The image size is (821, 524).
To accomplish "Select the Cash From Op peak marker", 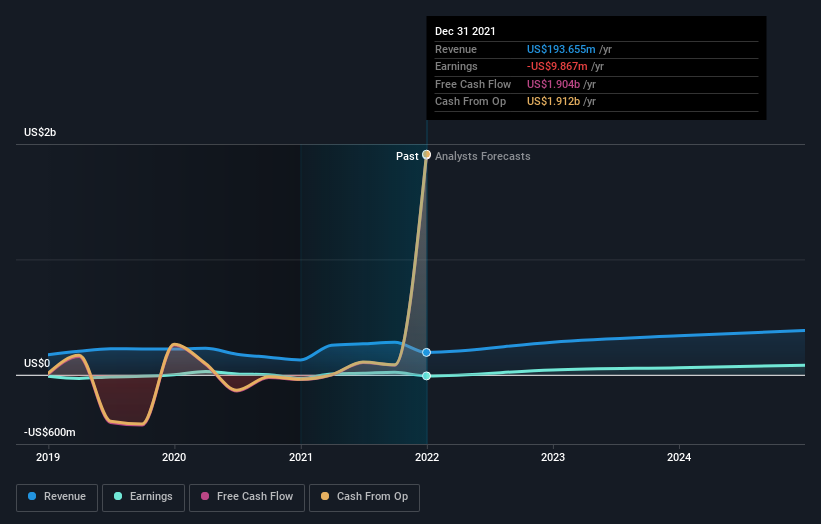I will [x=427, y=154].
